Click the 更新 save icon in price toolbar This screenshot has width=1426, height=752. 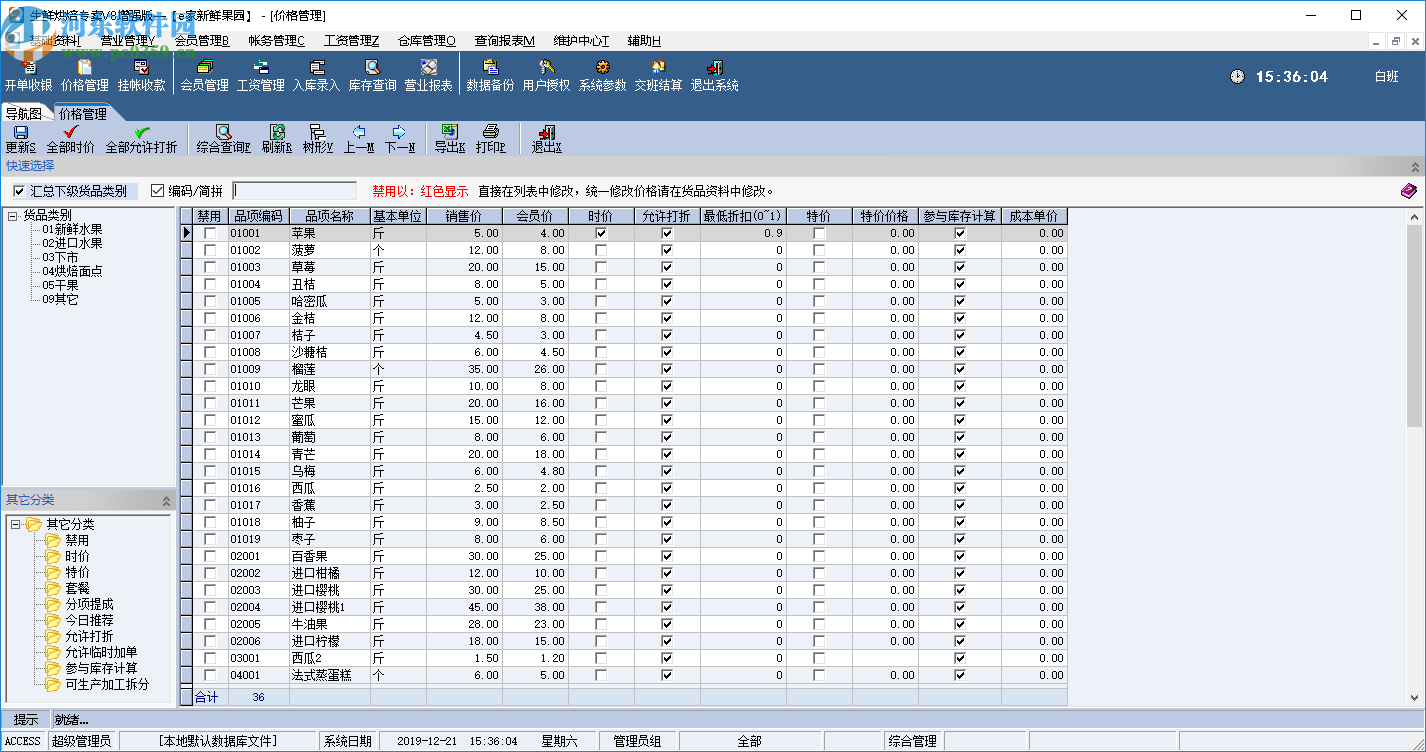coord(21,139)
